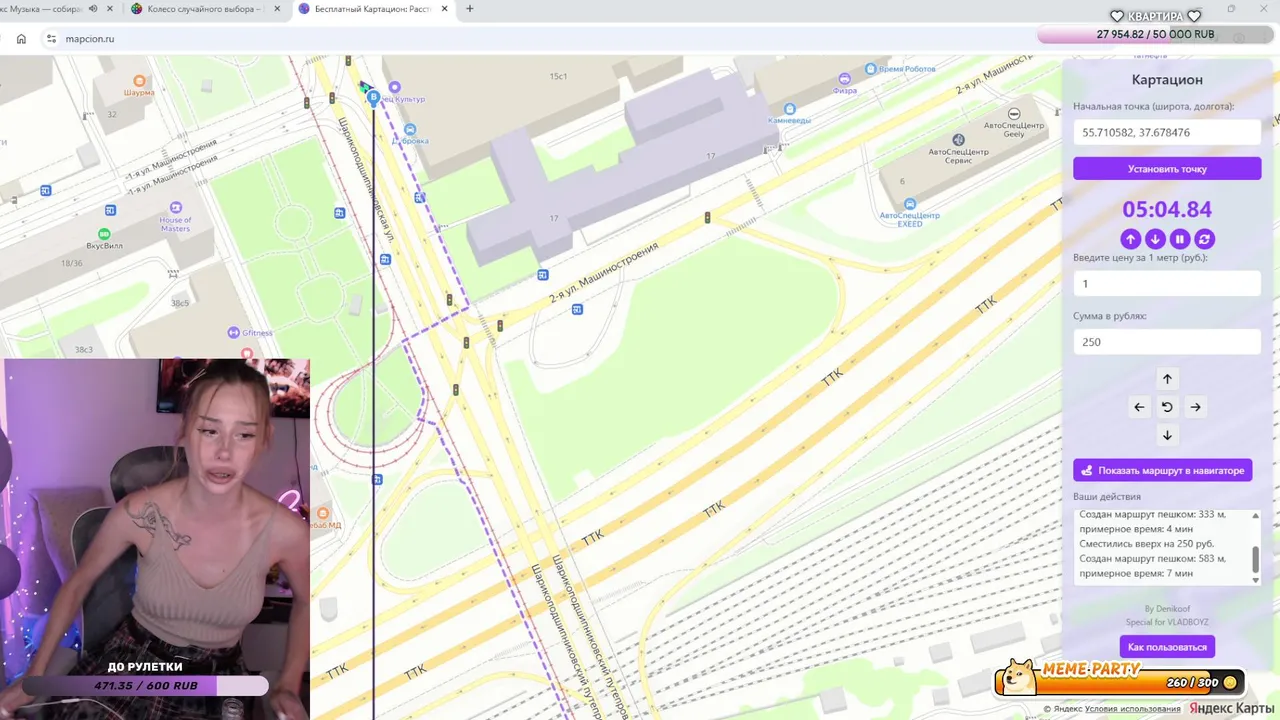Move the point down with the arrow pad

(x=1167, y=435)
